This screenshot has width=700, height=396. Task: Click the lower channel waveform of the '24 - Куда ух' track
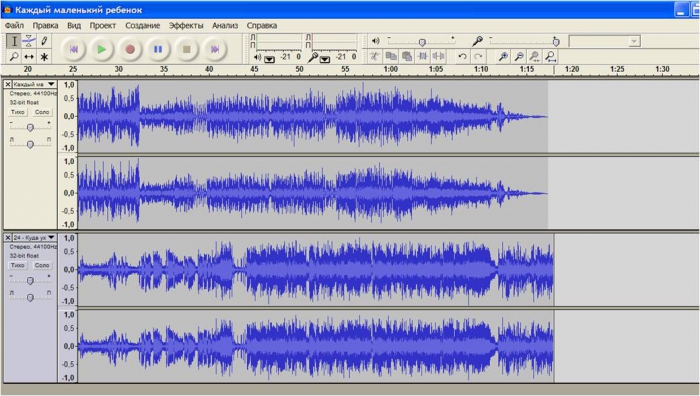316,346
